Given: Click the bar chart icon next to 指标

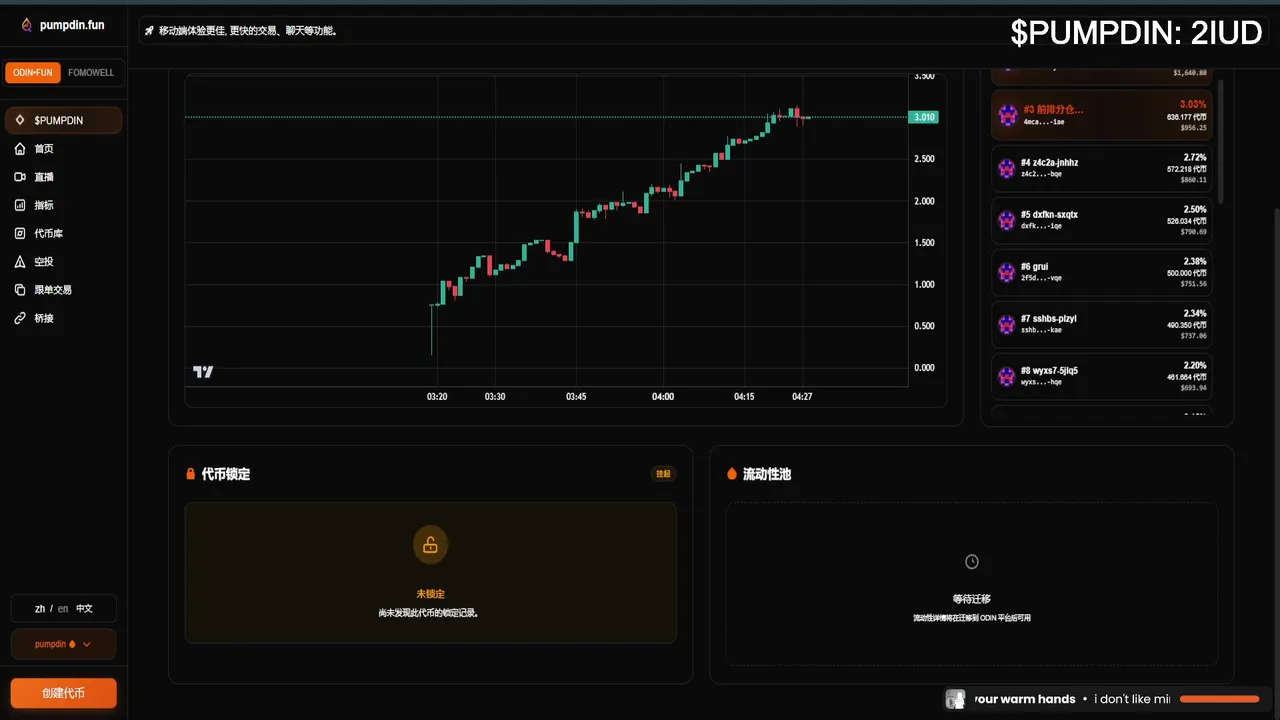Looking at the screenshot, I should click(x=20, y=205).
